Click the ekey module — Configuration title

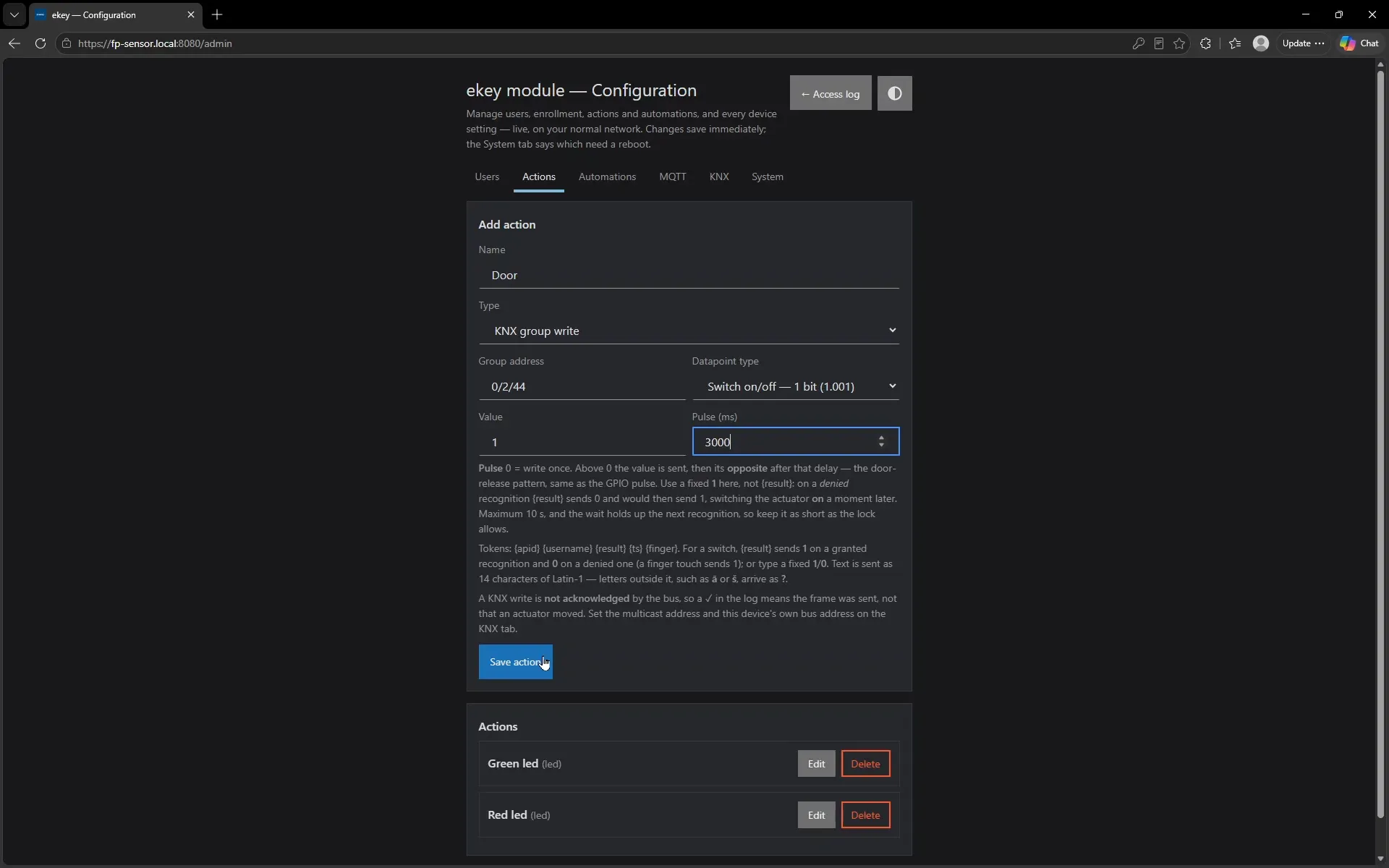(x=581, y=90)
